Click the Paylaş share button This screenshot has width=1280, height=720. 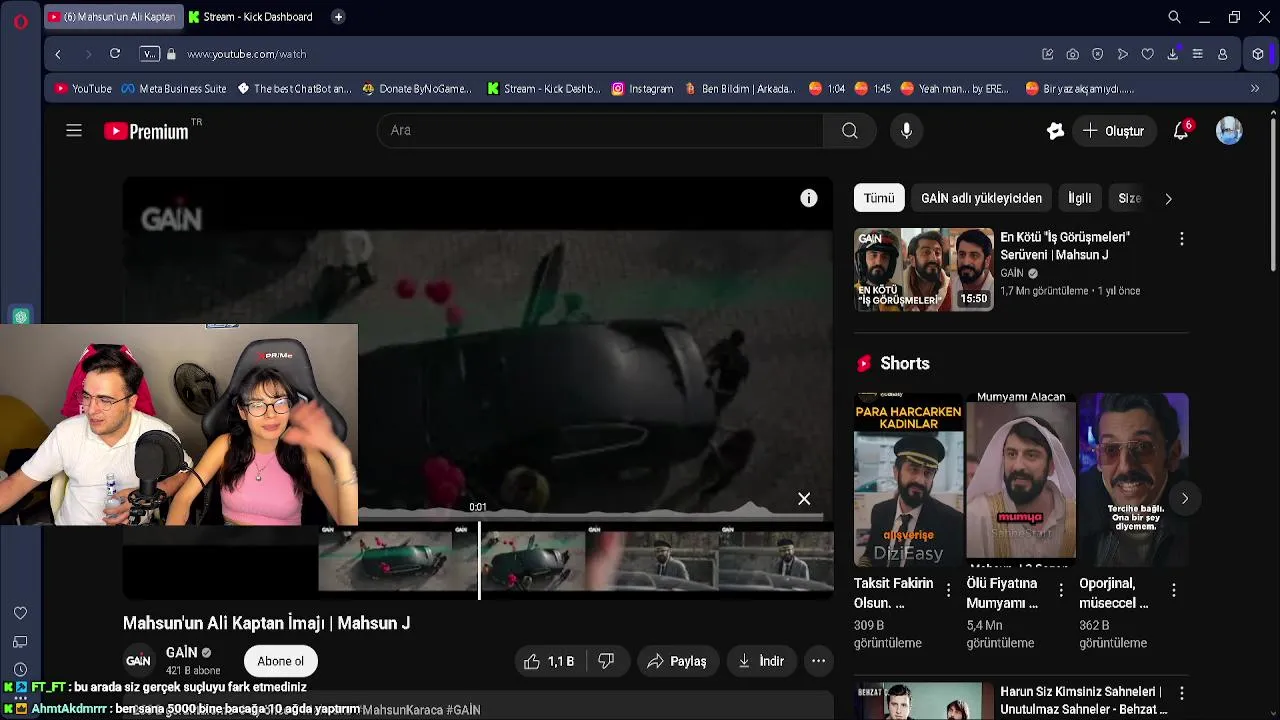point(677,661)
